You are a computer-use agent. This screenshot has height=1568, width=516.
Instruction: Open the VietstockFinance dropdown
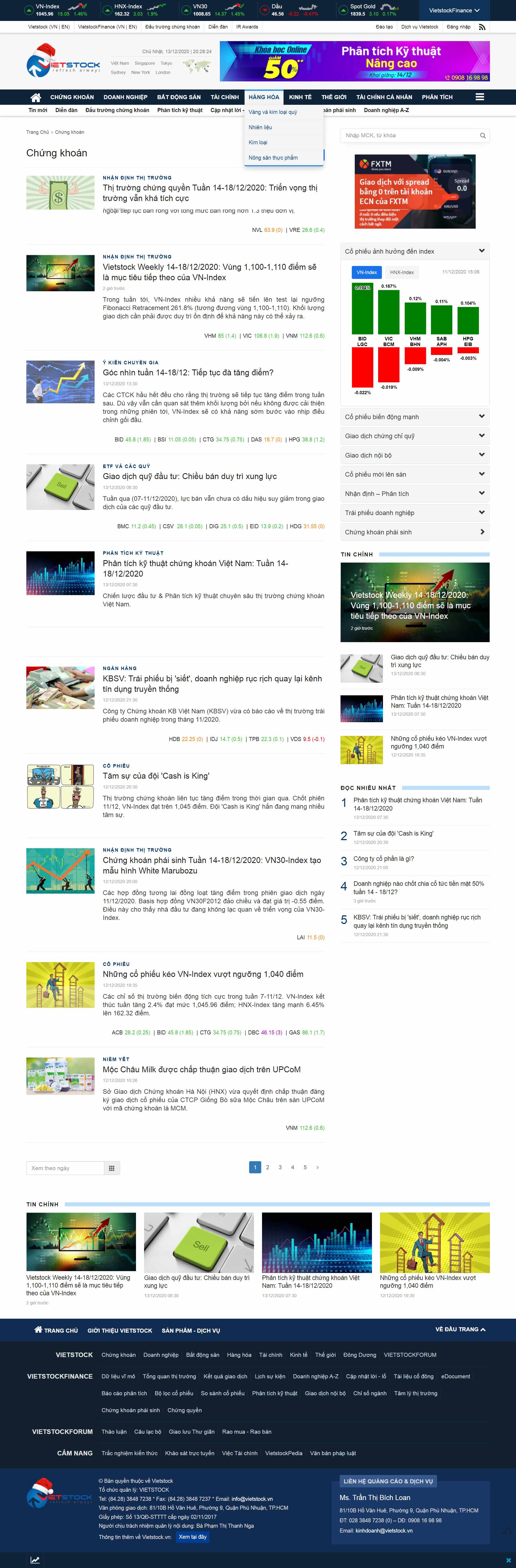[x=454, y=10]
